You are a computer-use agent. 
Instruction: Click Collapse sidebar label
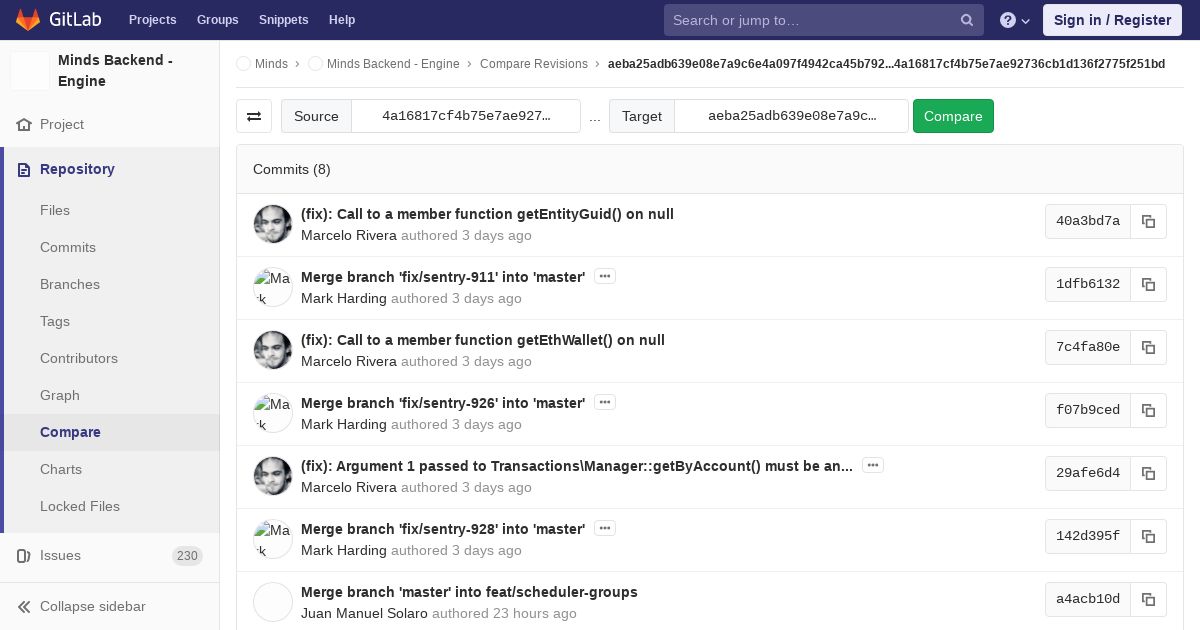coord(93,606)
